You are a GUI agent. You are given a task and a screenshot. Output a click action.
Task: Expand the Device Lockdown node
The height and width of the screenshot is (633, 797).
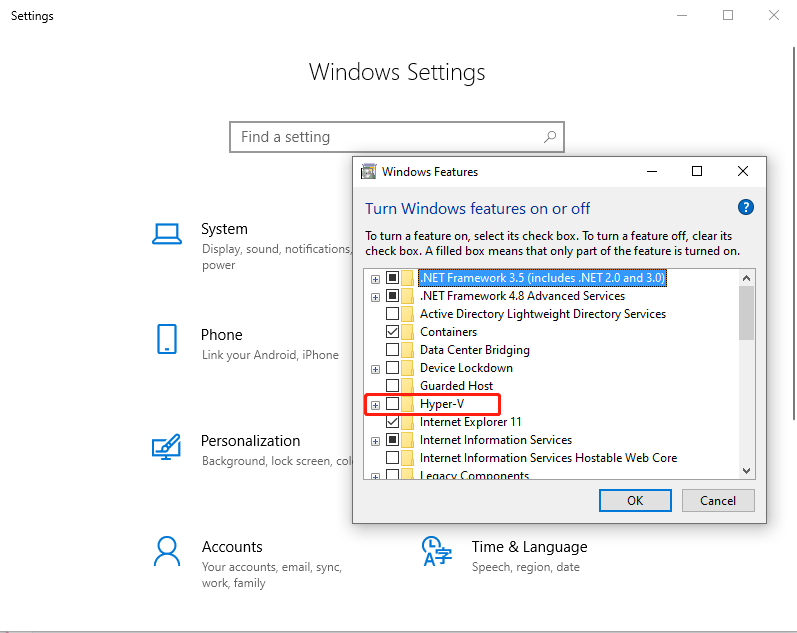(x=375, y=369)
